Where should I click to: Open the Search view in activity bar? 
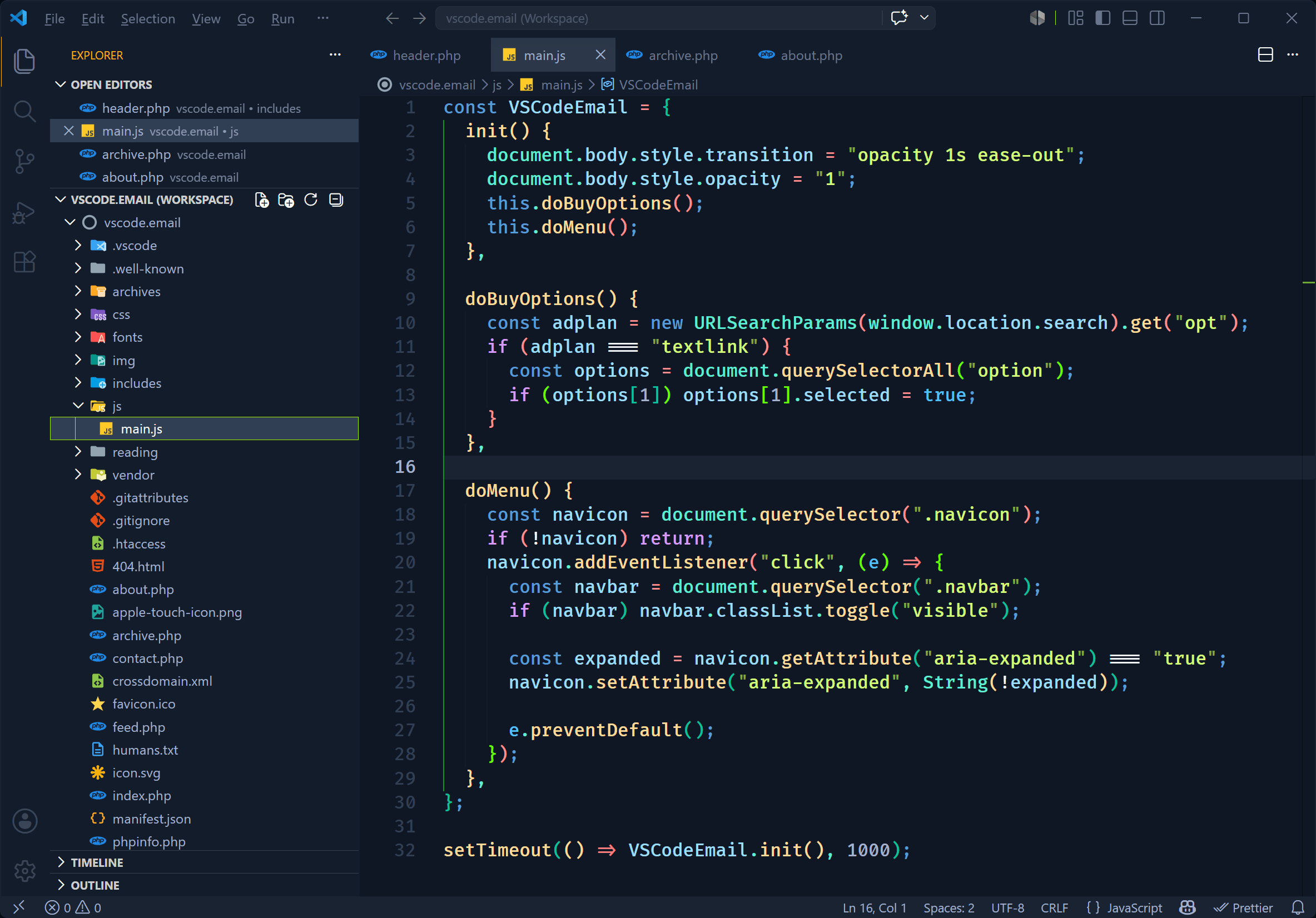[24, 111]
